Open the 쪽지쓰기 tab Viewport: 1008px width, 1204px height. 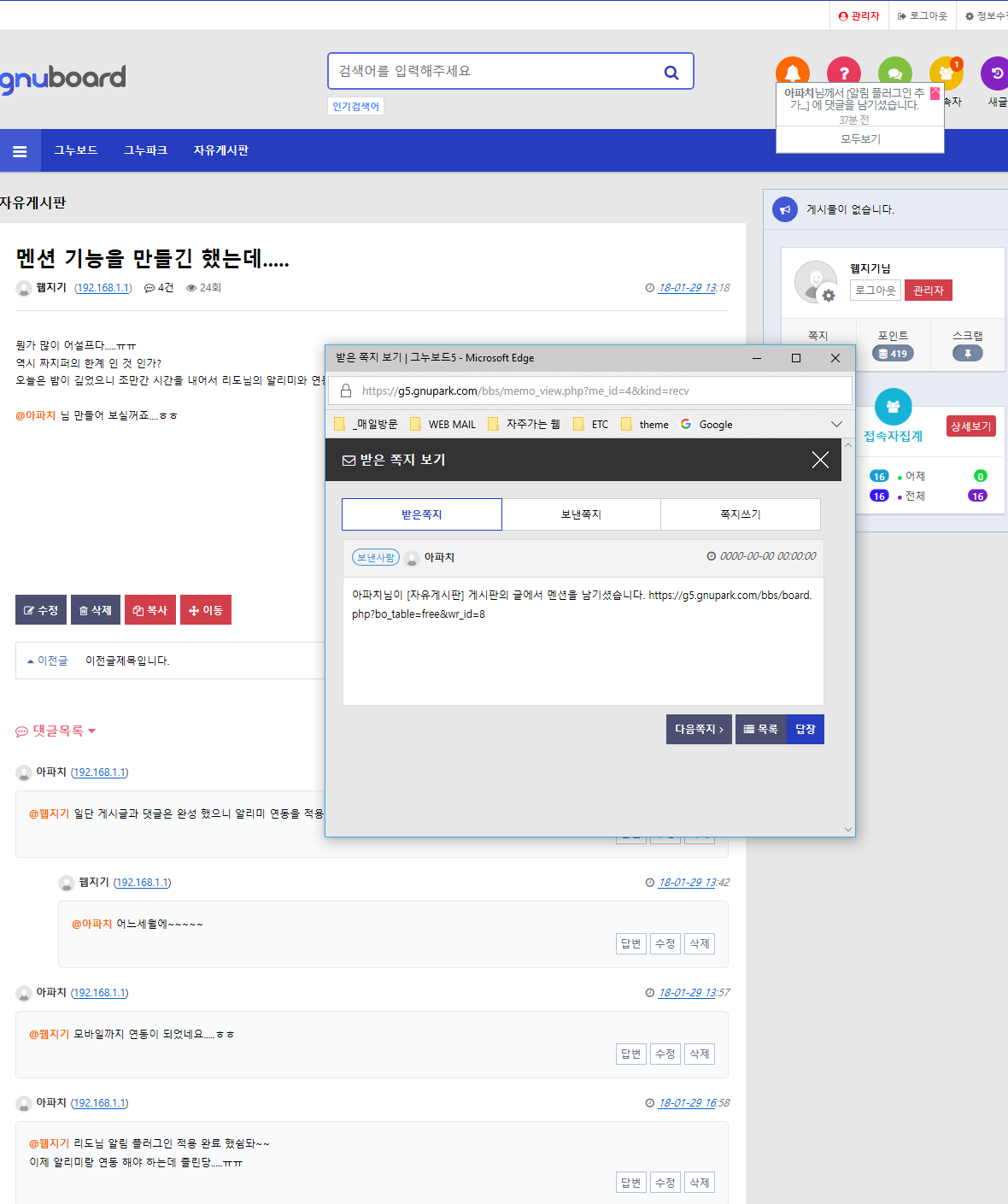740,514
